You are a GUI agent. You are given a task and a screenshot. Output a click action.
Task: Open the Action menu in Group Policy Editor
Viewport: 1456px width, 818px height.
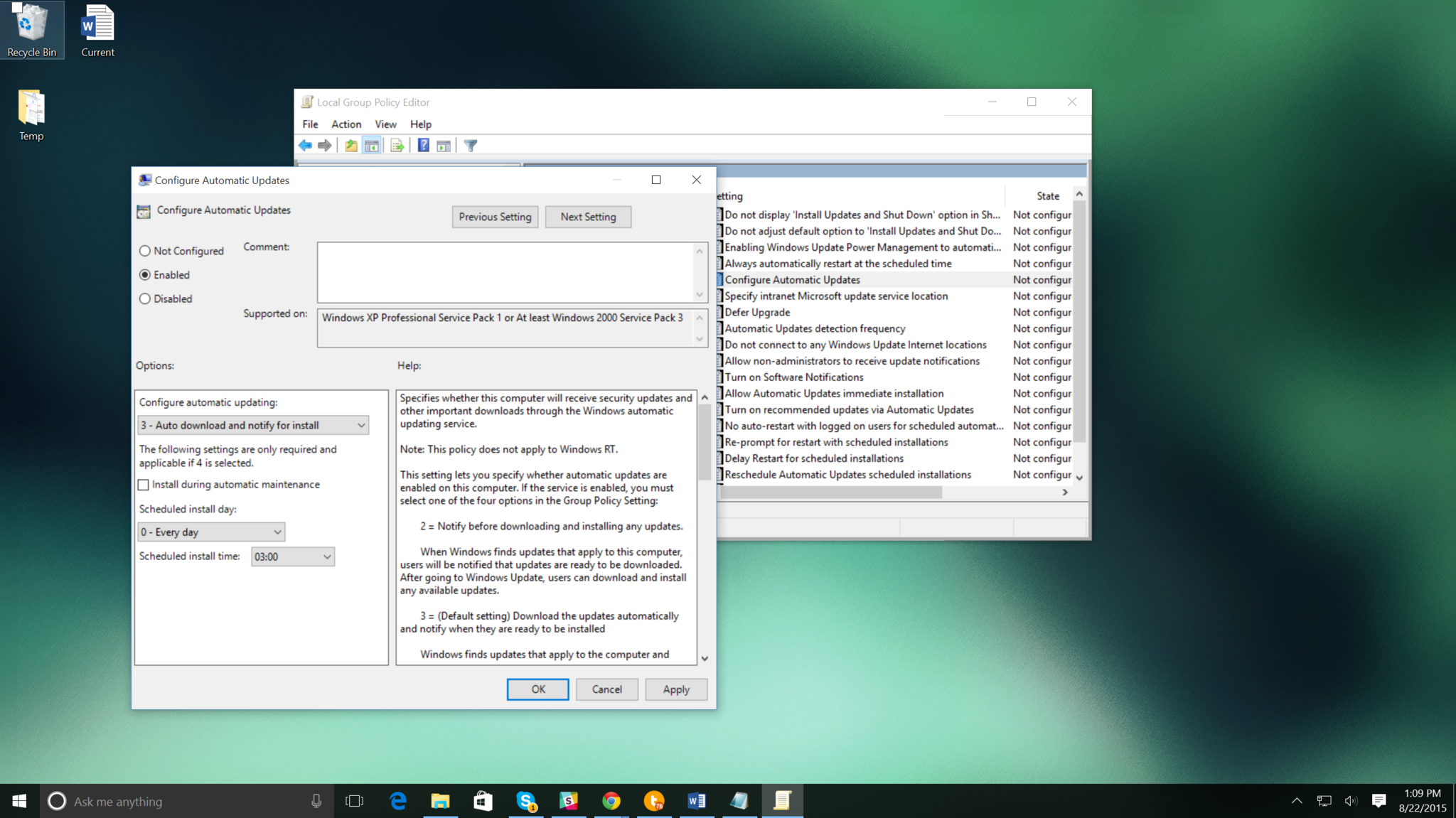pyautogui.click(x=345, y=123)
